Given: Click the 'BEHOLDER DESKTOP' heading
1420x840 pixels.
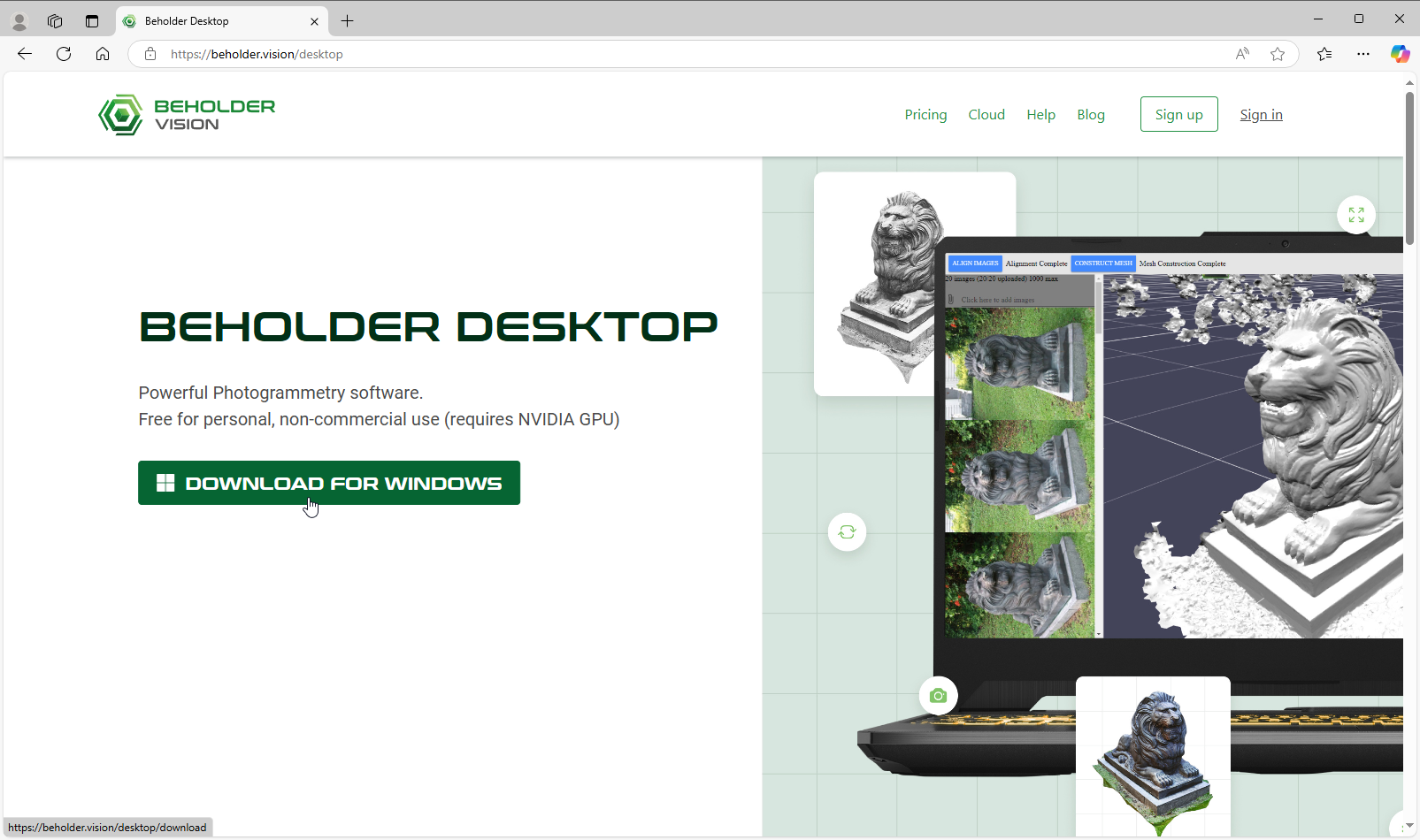Looking at the screenshot, I should point(428,326).
